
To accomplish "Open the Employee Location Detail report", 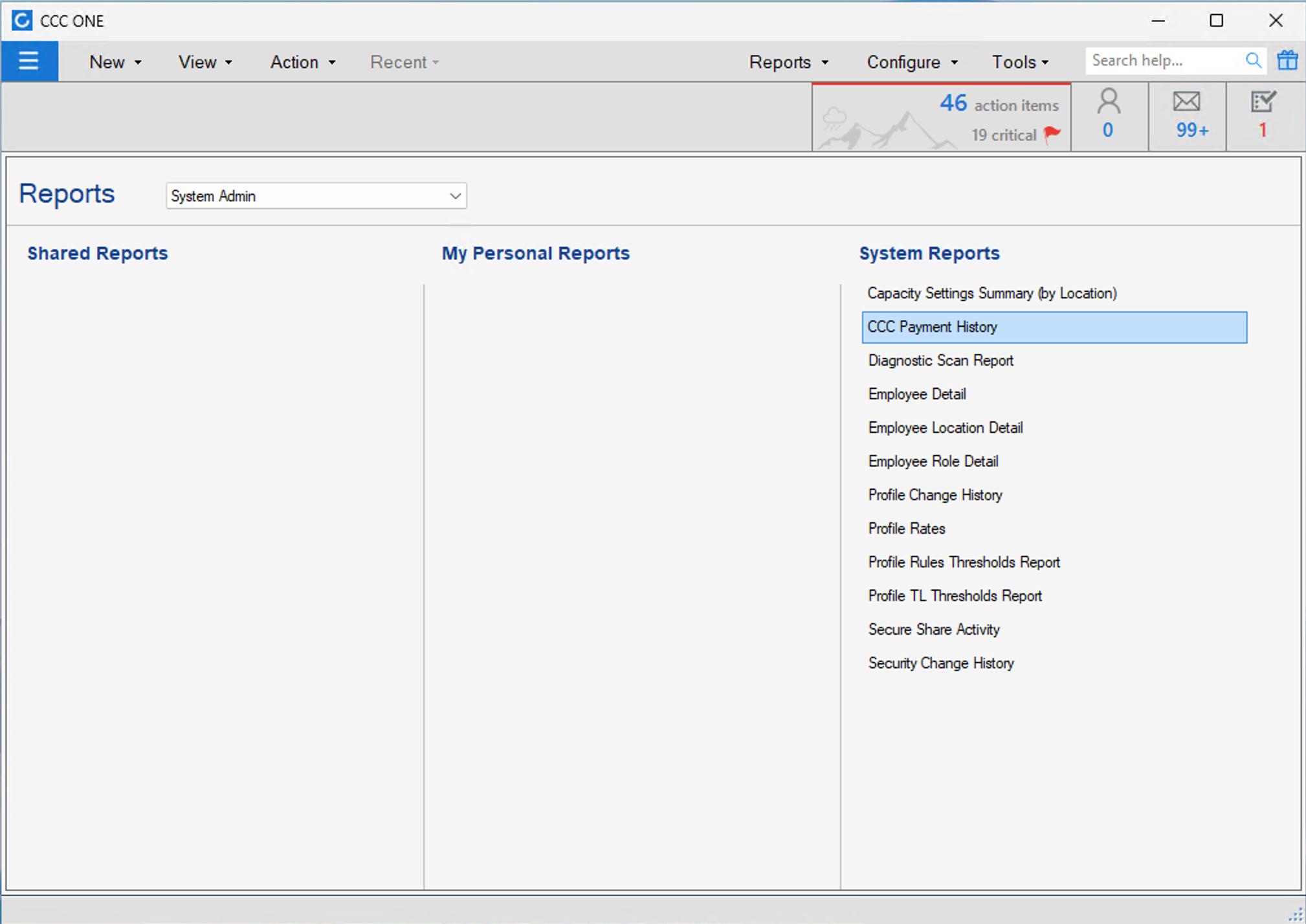I will (946, 428).
